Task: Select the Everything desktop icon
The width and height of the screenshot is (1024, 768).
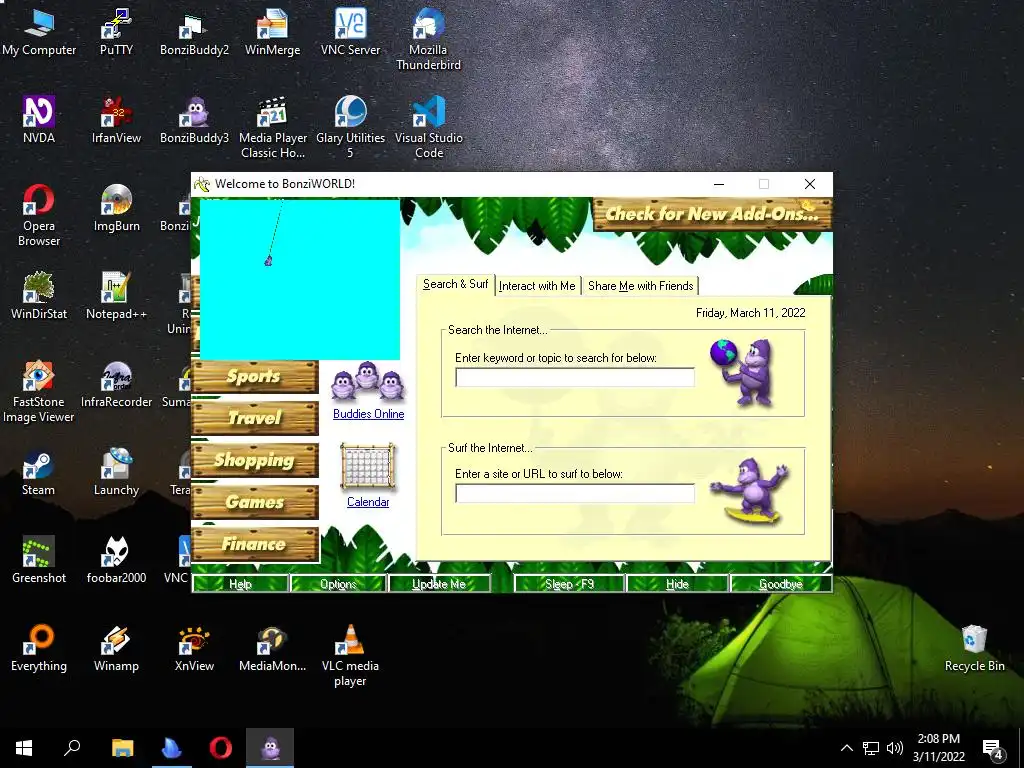Action: 39,648
